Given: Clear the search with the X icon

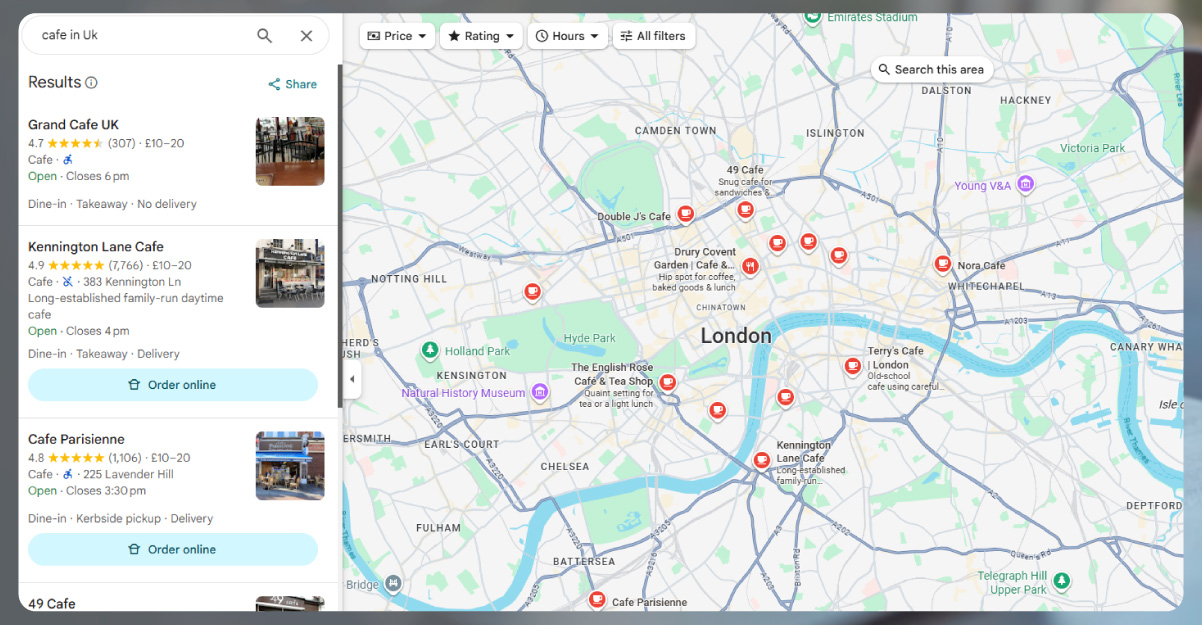Looking at the screenshot, I should pyautogui.click(x=307, y=36).
